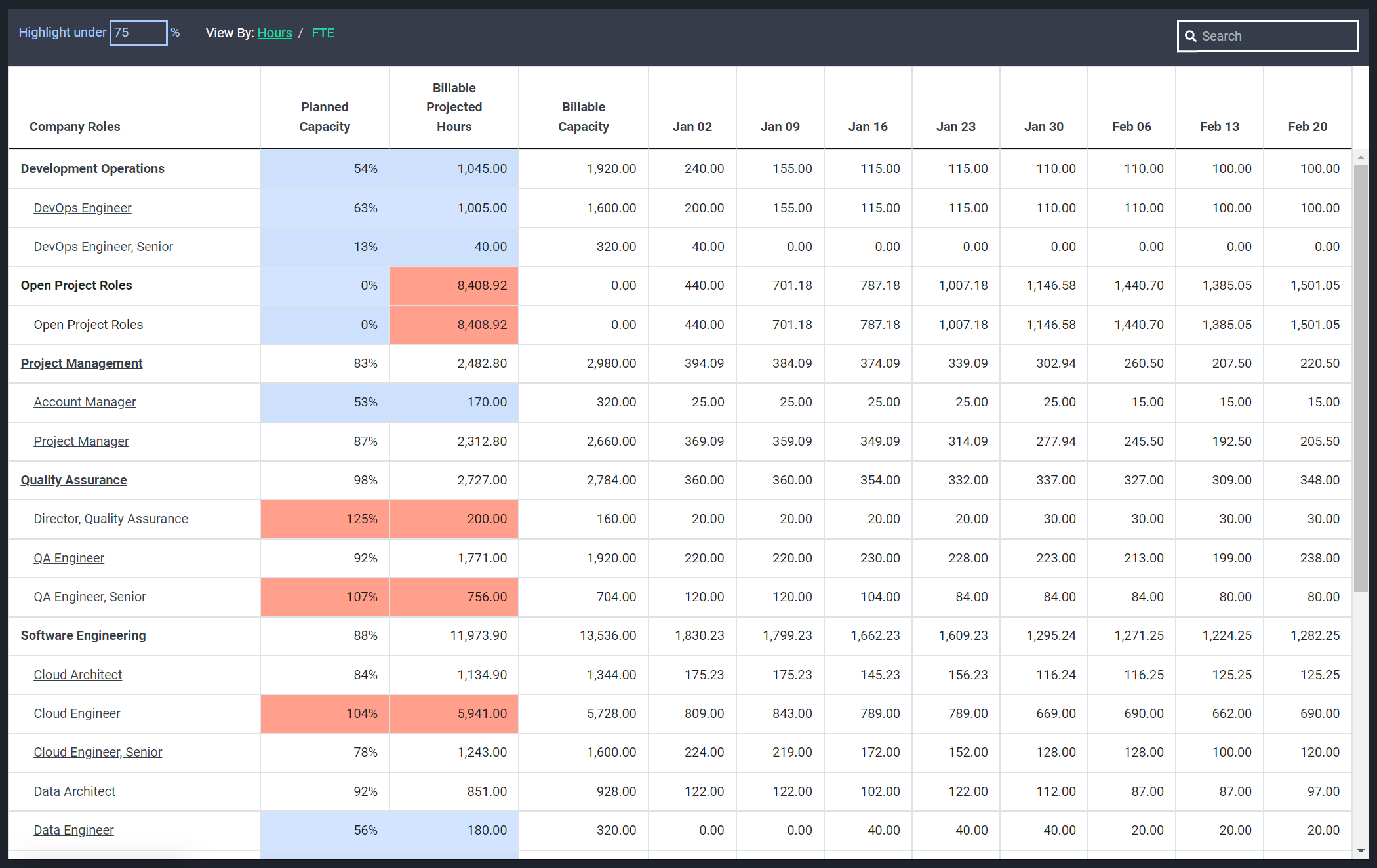Select the Cloud Architect role

78,675
